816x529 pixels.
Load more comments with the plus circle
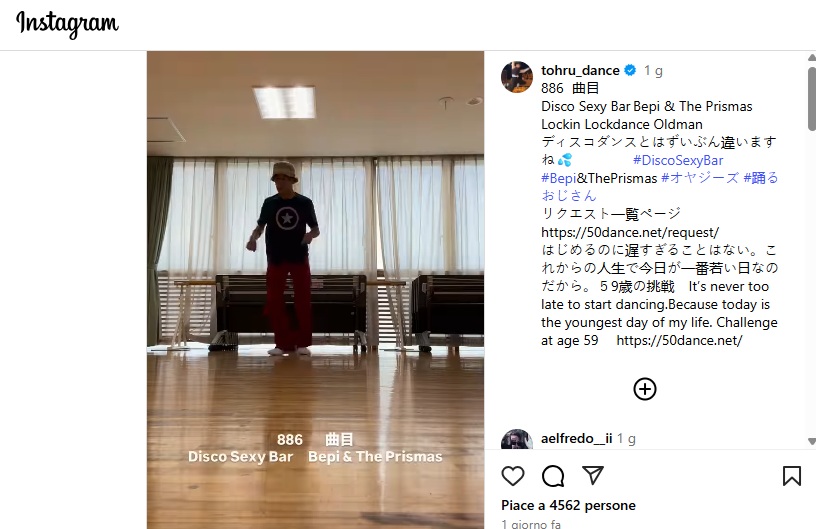click(x=645, y=389)
